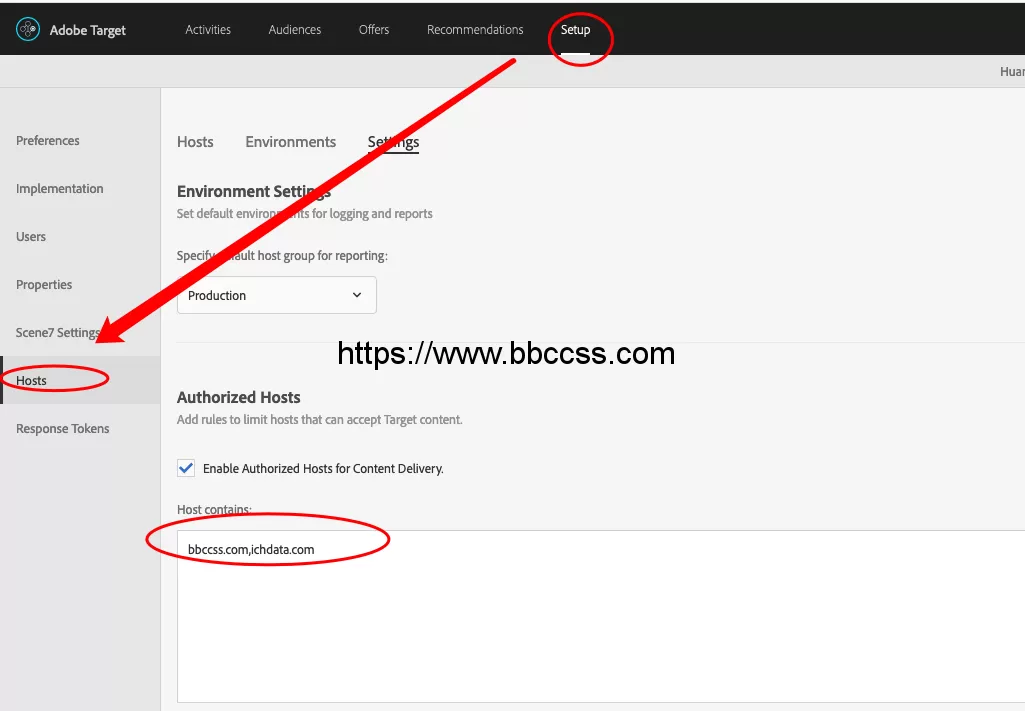Image resolution: width=1025 pixels, height=711 pixels.
Task: Click the 'Specify default host group' label
Action: (x=282, y=256)
